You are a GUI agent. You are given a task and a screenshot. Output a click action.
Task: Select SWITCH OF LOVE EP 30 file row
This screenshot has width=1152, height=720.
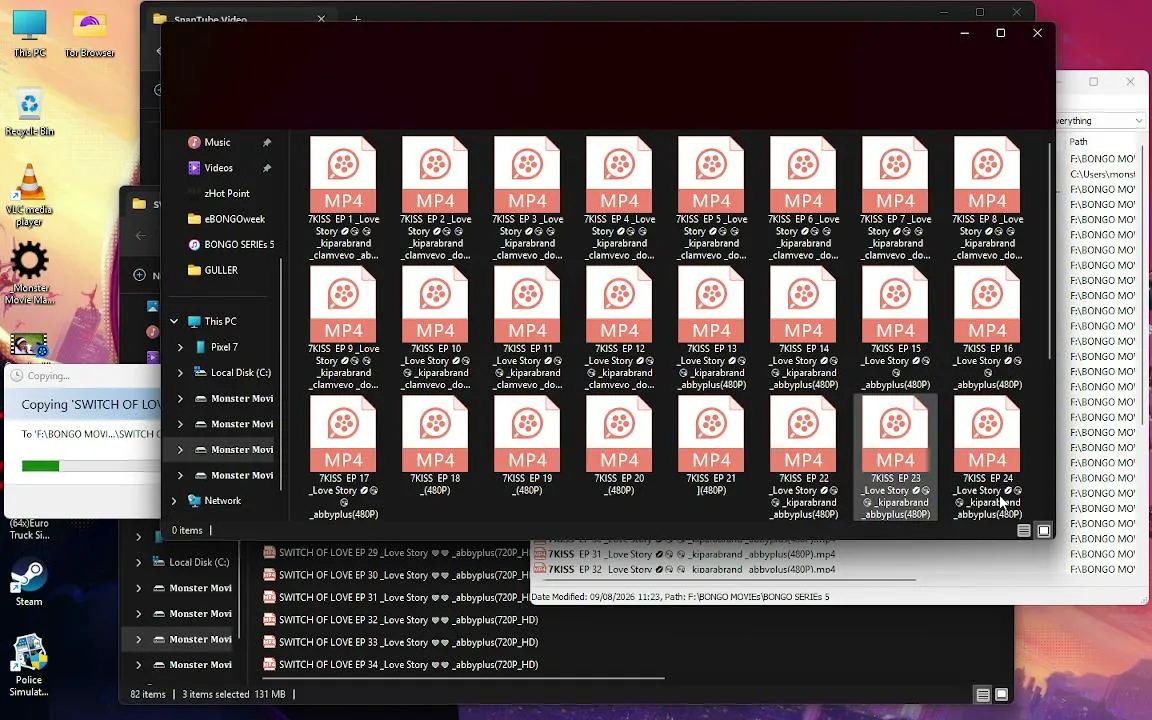[x=397, y=575]
